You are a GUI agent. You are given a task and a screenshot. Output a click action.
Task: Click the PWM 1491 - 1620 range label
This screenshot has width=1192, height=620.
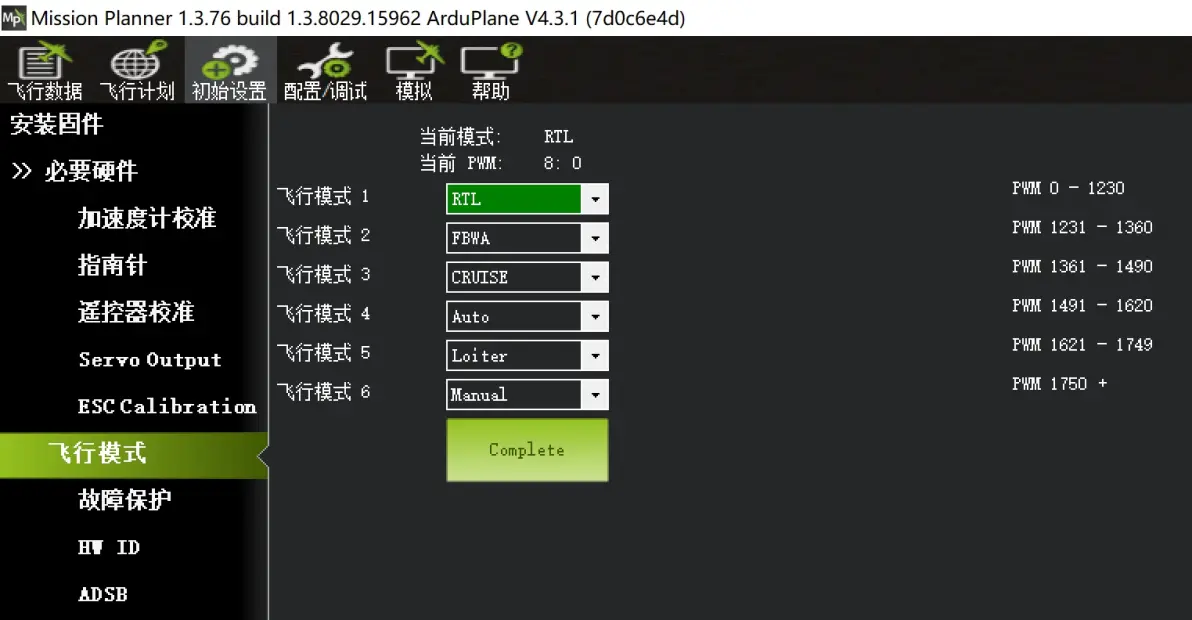[1083, 305]
